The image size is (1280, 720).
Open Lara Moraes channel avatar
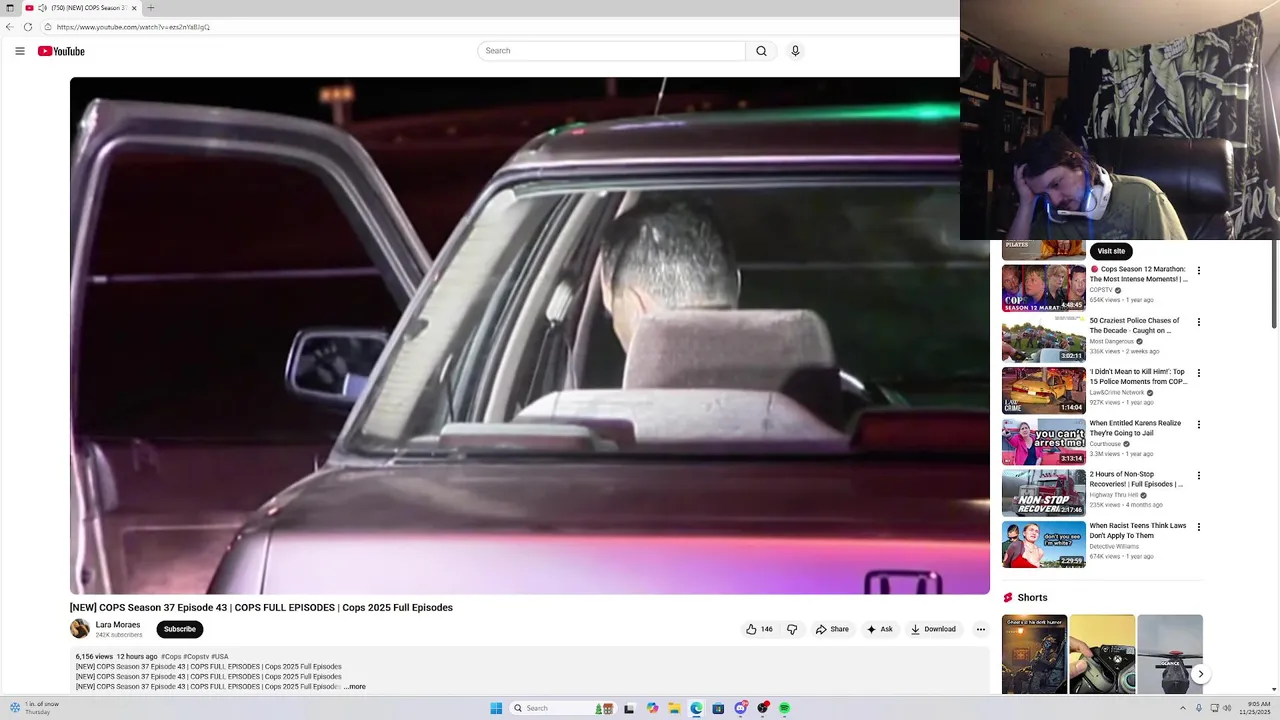tap(80, 629)
